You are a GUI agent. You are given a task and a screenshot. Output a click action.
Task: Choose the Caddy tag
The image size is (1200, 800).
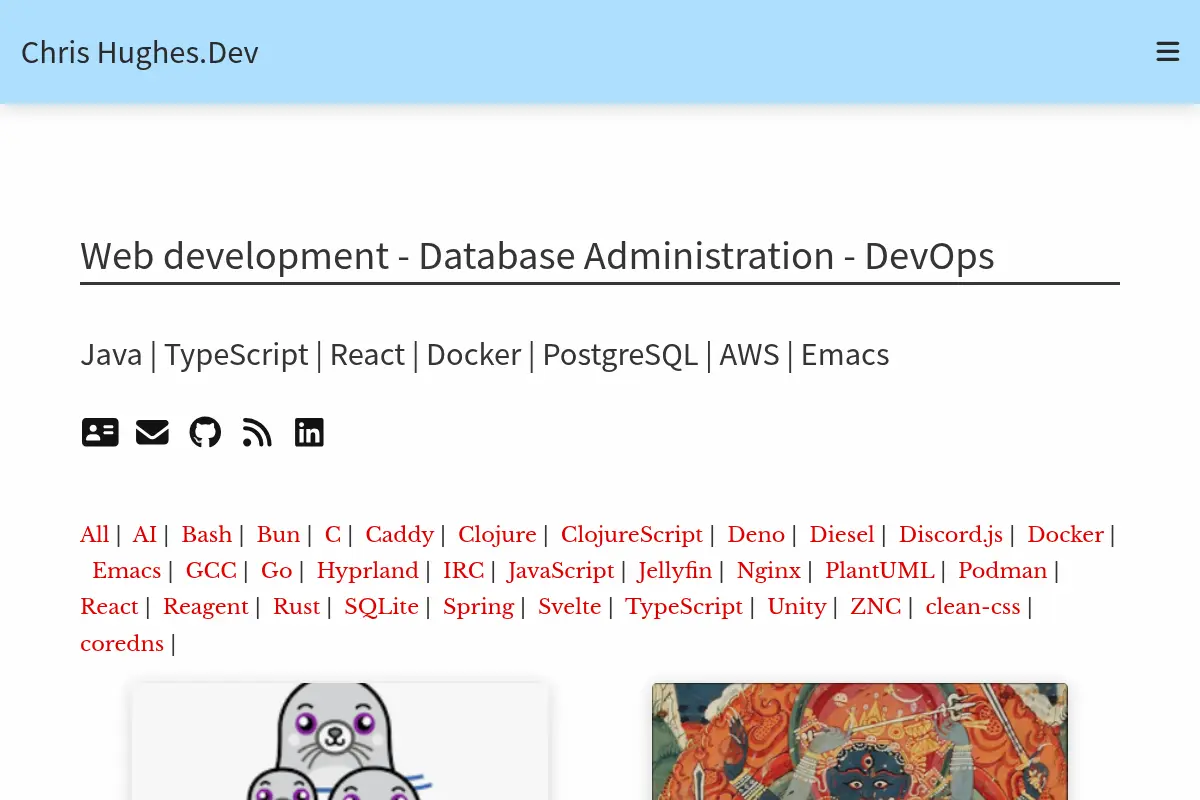(399, 534)
